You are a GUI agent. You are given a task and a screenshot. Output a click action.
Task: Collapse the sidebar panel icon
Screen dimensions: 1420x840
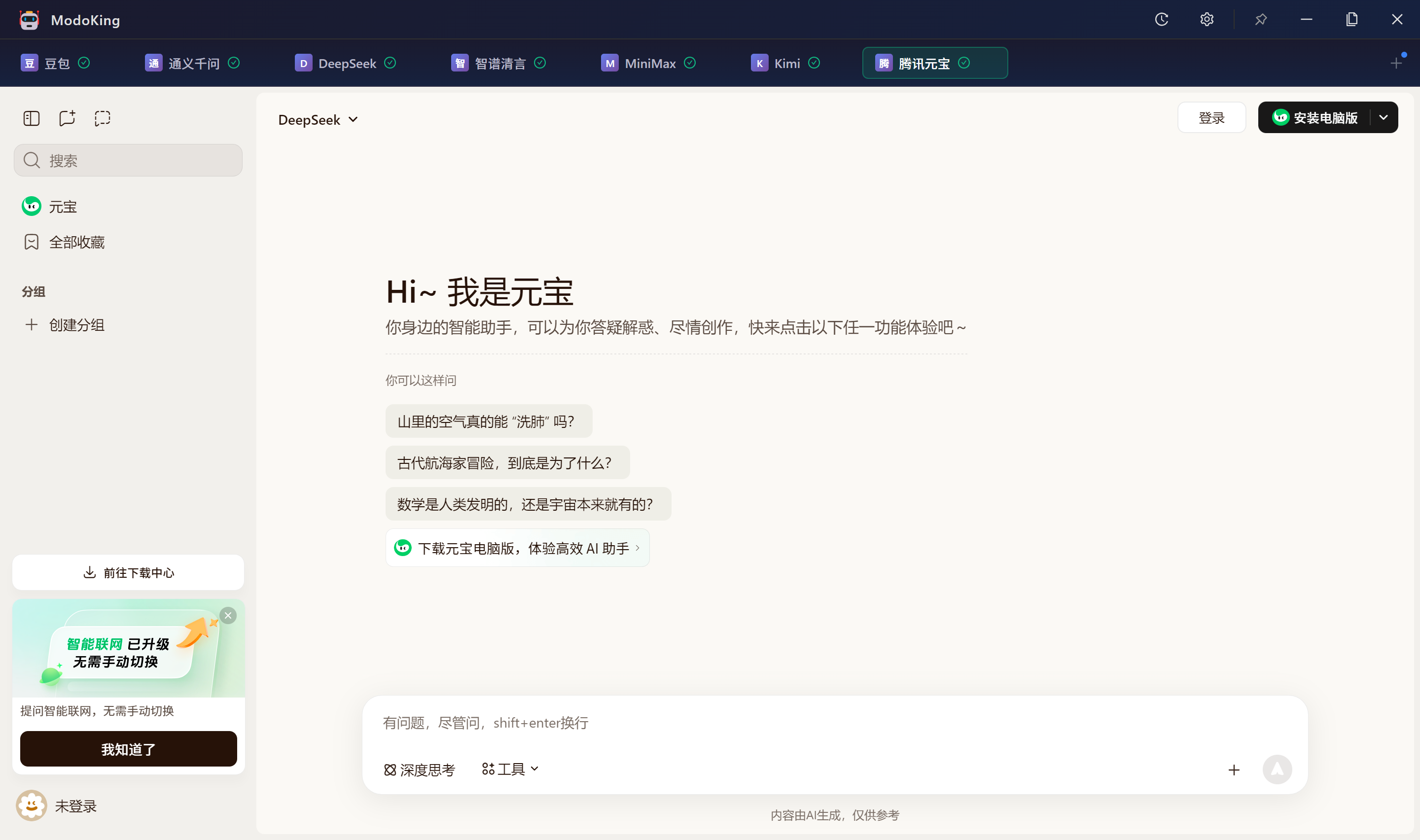pos(32,118)
